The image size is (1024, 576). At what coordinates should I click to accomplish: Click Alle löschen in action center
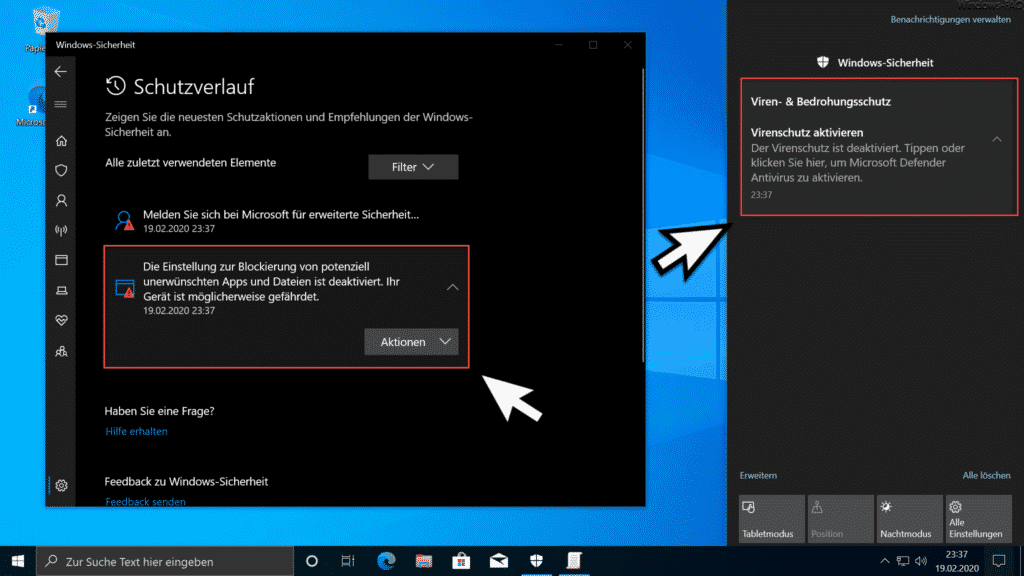[986, 475]
